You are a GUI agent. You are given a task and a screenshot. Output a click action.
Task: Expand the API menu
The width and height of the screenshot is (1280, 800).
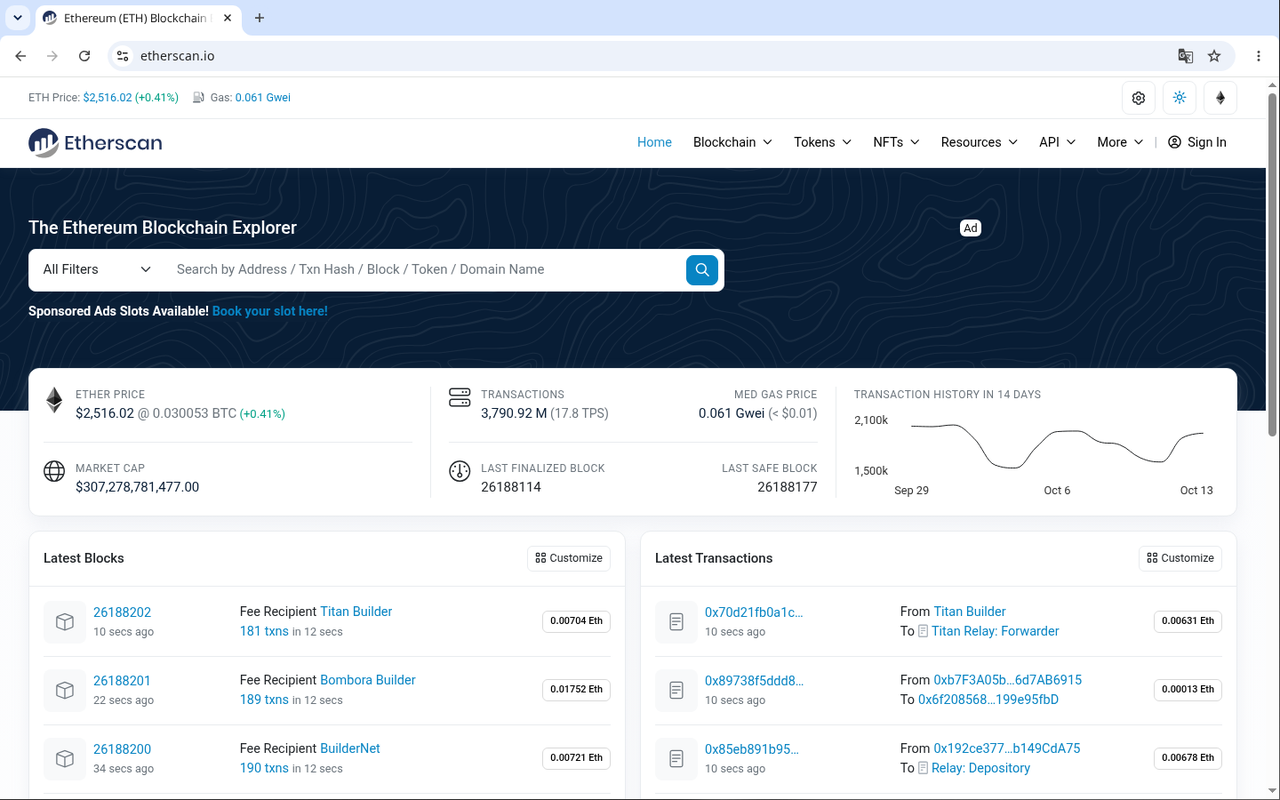coord(1057,143)
